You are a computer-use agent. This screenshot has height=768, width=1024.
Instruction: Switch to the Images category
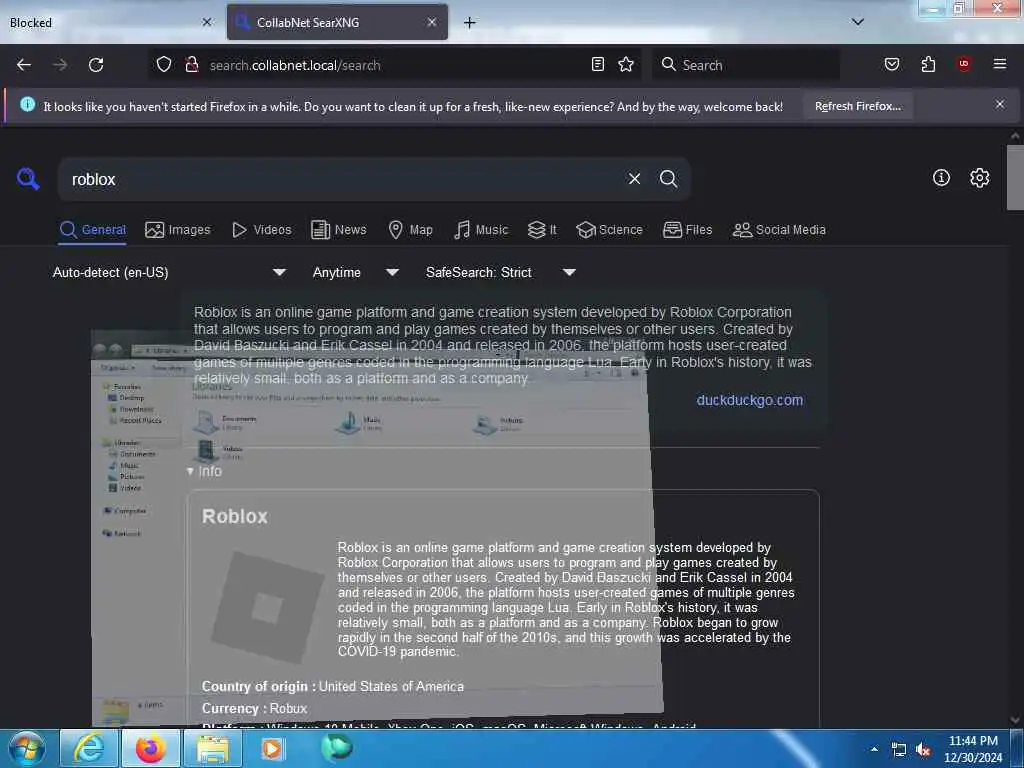pyautogui.click(x=178, y=230)
